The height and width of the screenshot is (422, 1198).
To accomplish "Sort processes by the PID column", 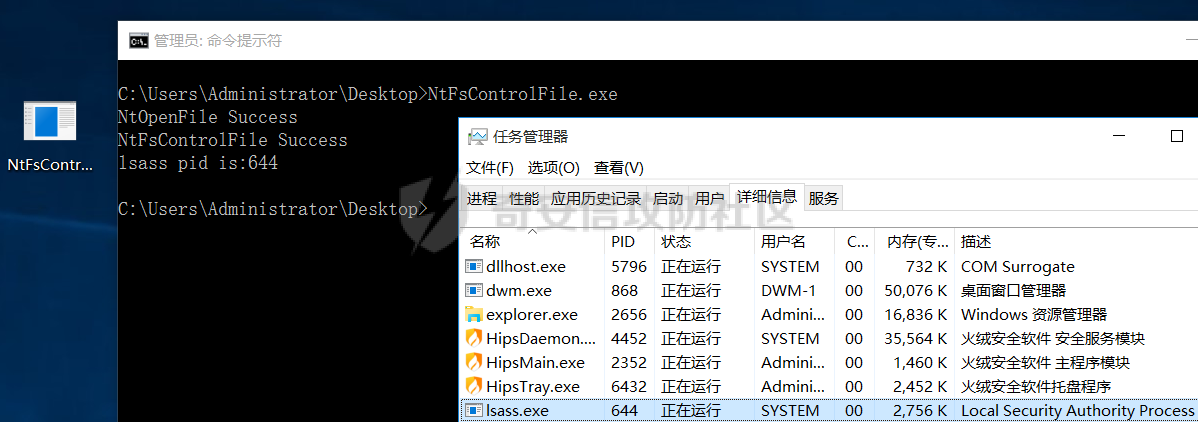I will (x=622, y=242).
